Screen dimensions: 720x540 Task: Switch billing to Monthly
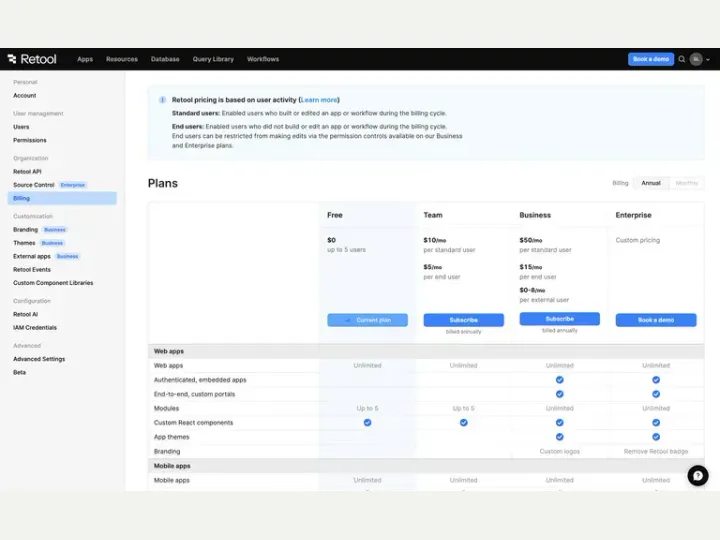[x=686, y=183]
